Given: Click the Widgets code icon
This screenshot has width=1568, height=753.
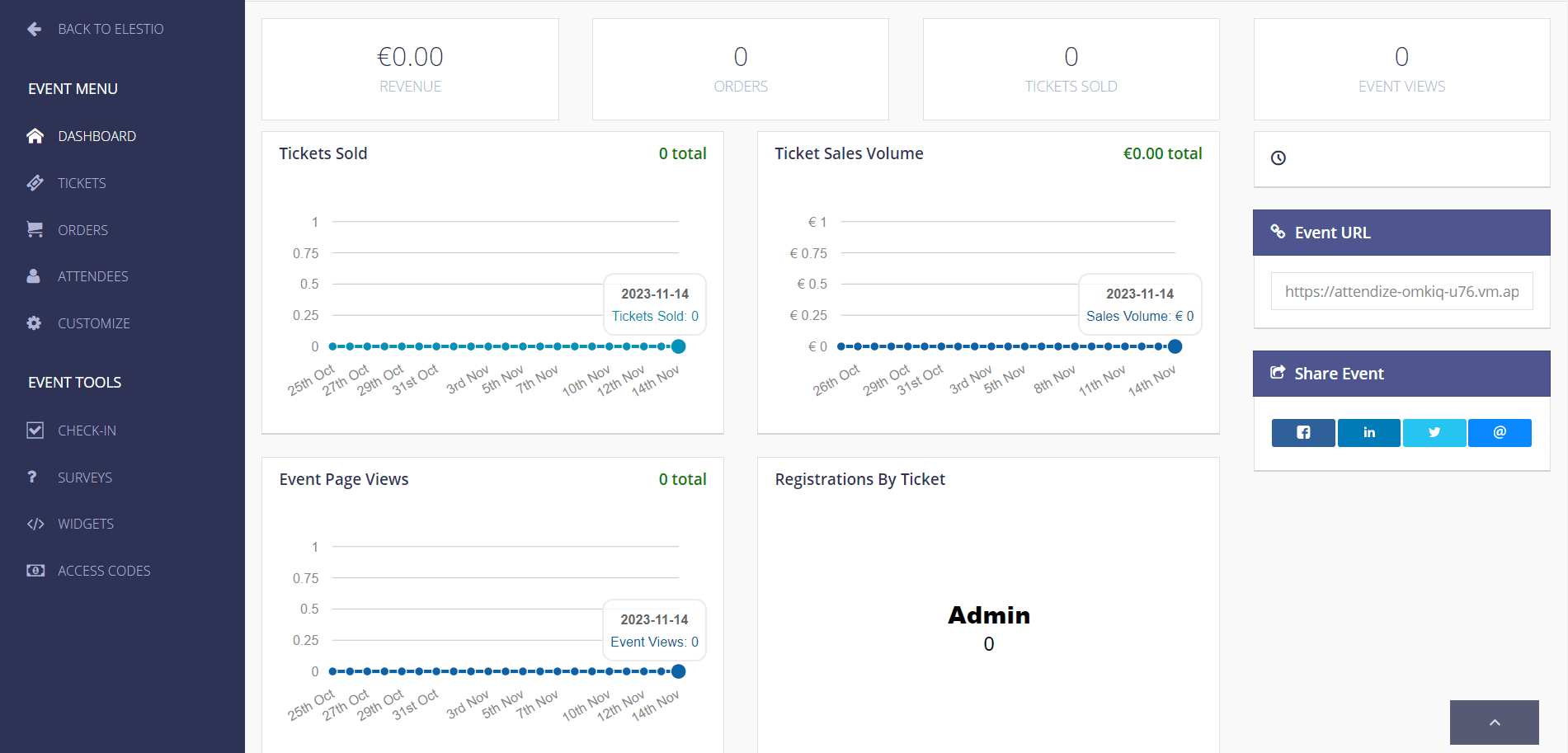Looking at the screenshot, I should (x=35, y=523).
